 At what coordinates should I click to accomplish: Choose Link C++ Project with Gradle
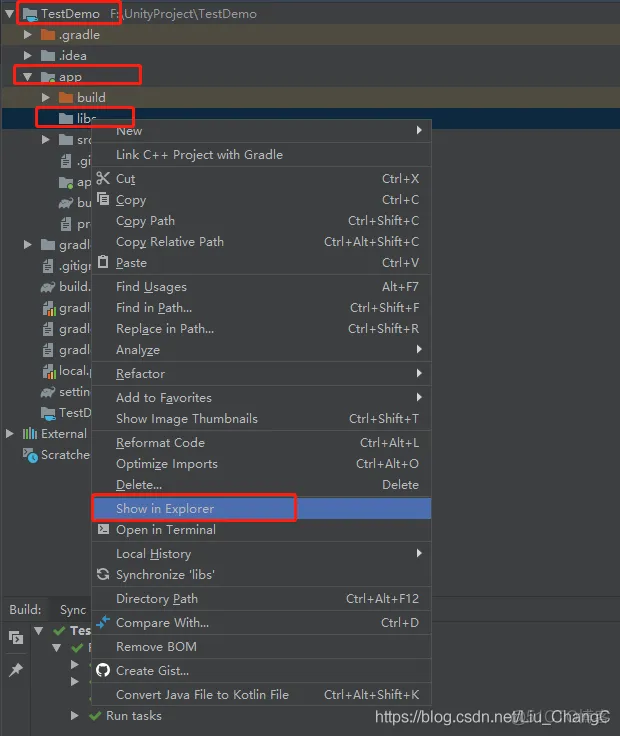(x=261, y=154)
